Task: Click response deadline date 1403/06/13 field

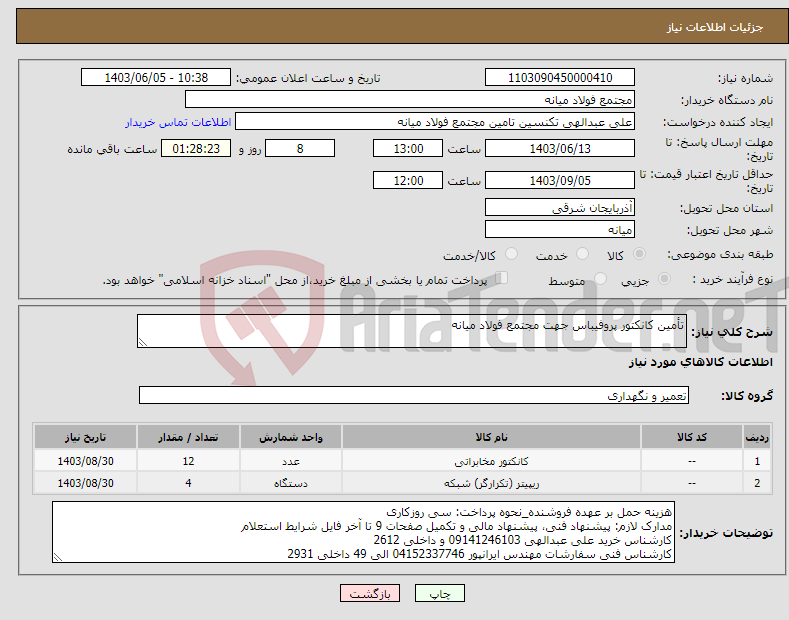Action: tap(560, 148)
